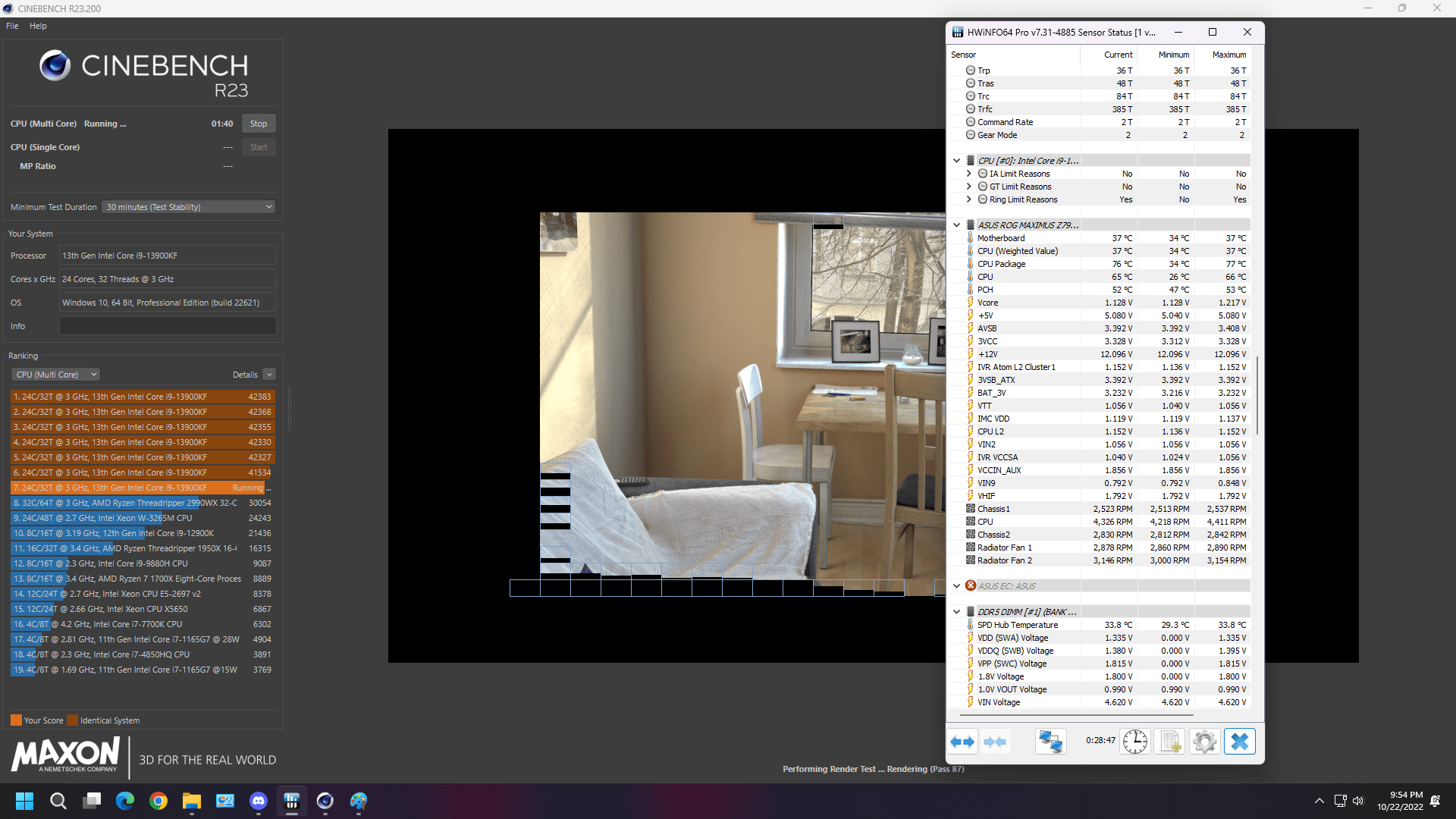Click the Minimum column header in HWiNFO
1456x819 pixels.
coord(1166,55)
